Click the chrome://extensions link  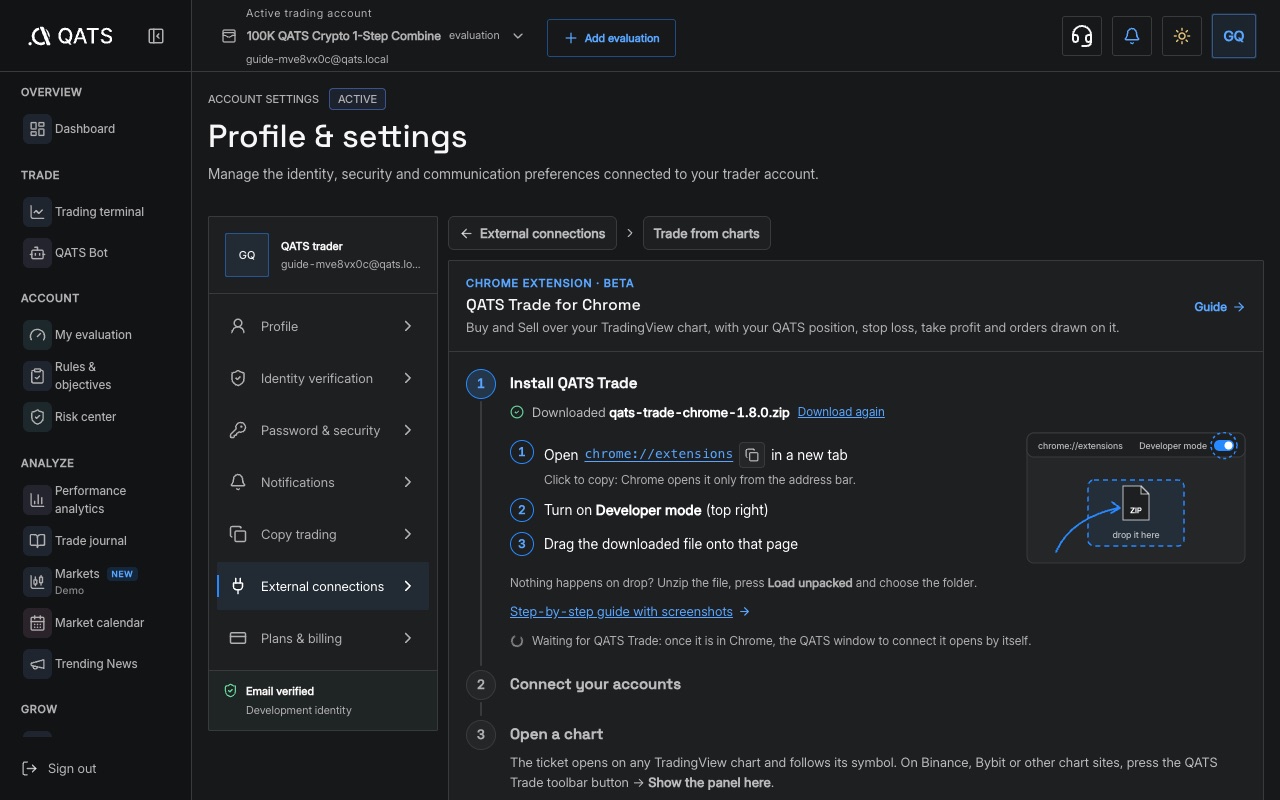point(659,454)
